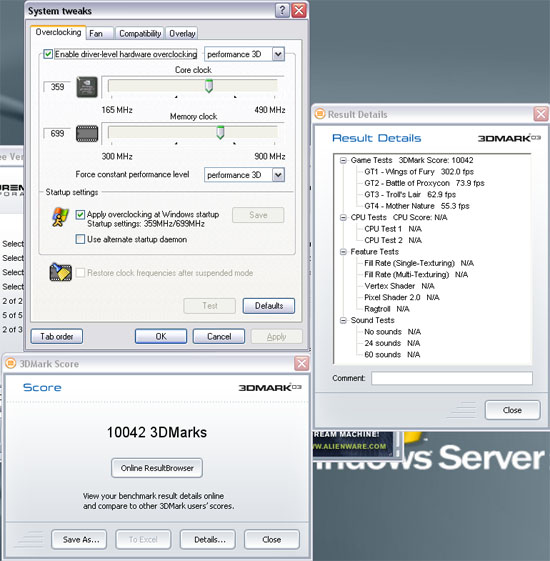This screenshot has width=550, height=561.
Task: Click the orange 3DMark icon in Result Details title
Action: coord(320,114)
